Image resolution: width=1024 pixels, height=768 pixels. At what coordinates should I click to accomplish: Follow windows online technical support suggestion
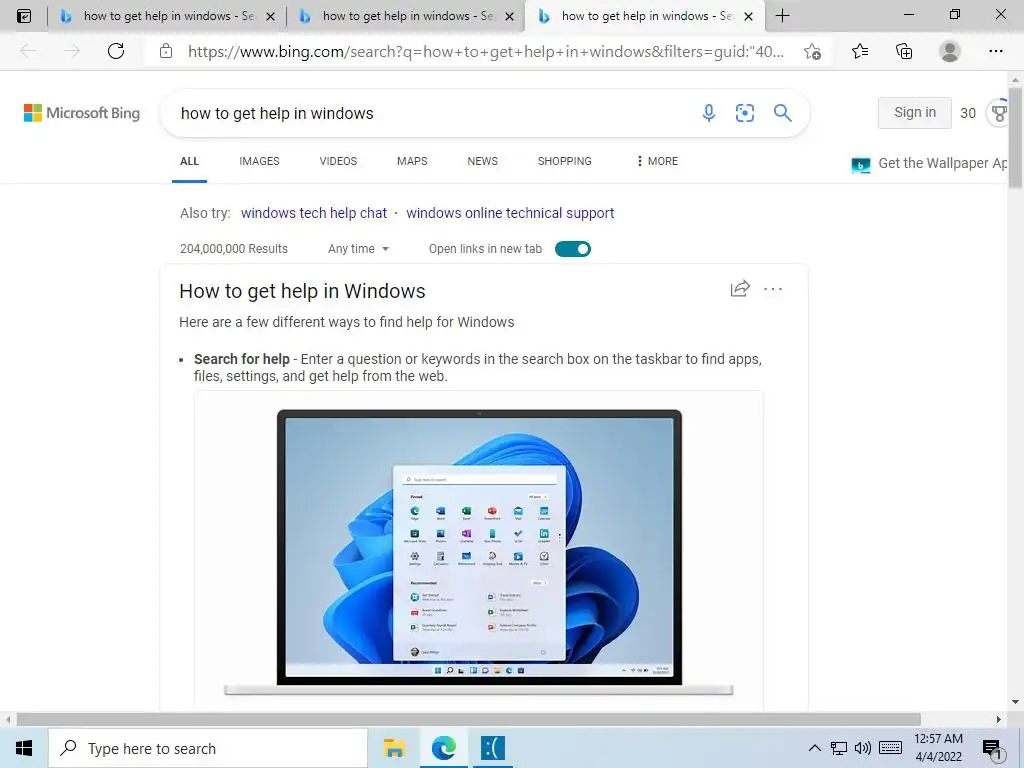tap(510, 213)
